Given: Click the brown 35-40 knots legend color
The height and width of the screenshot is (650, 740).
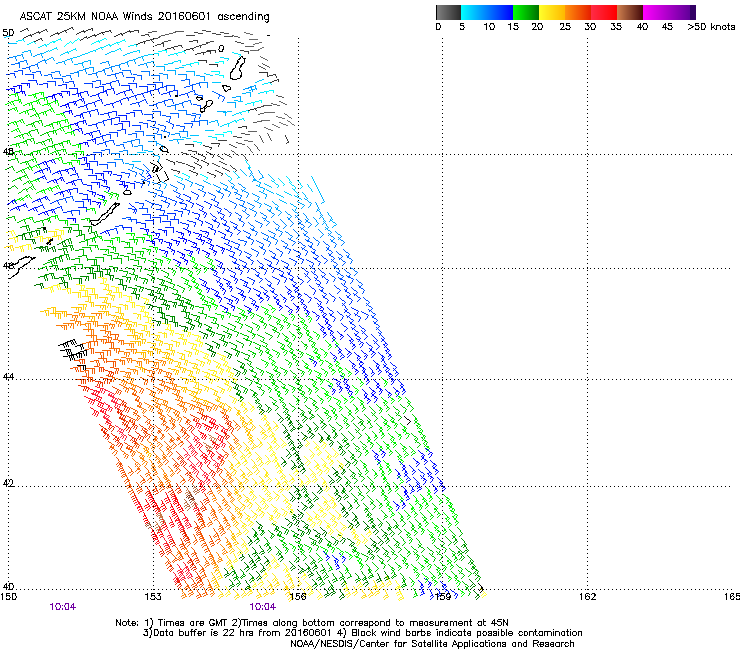Looking at the screenshot, I should pos(630,12).
